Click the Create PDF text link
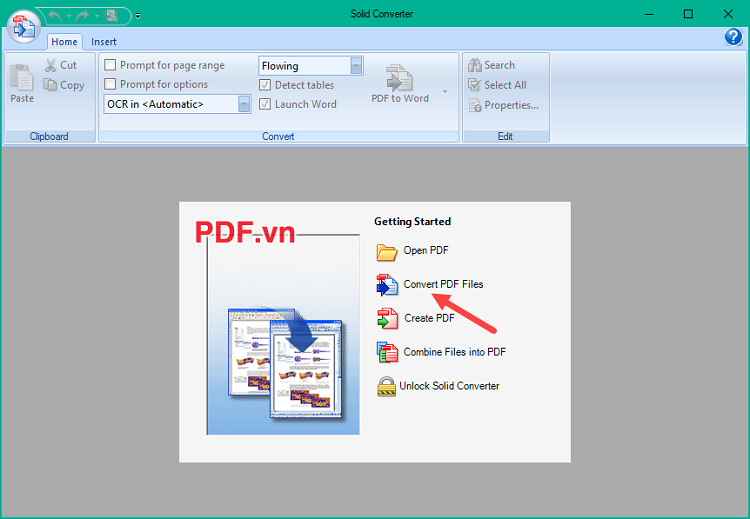The width and height of the screenshot is (750, 519). (x=429, y=318)
